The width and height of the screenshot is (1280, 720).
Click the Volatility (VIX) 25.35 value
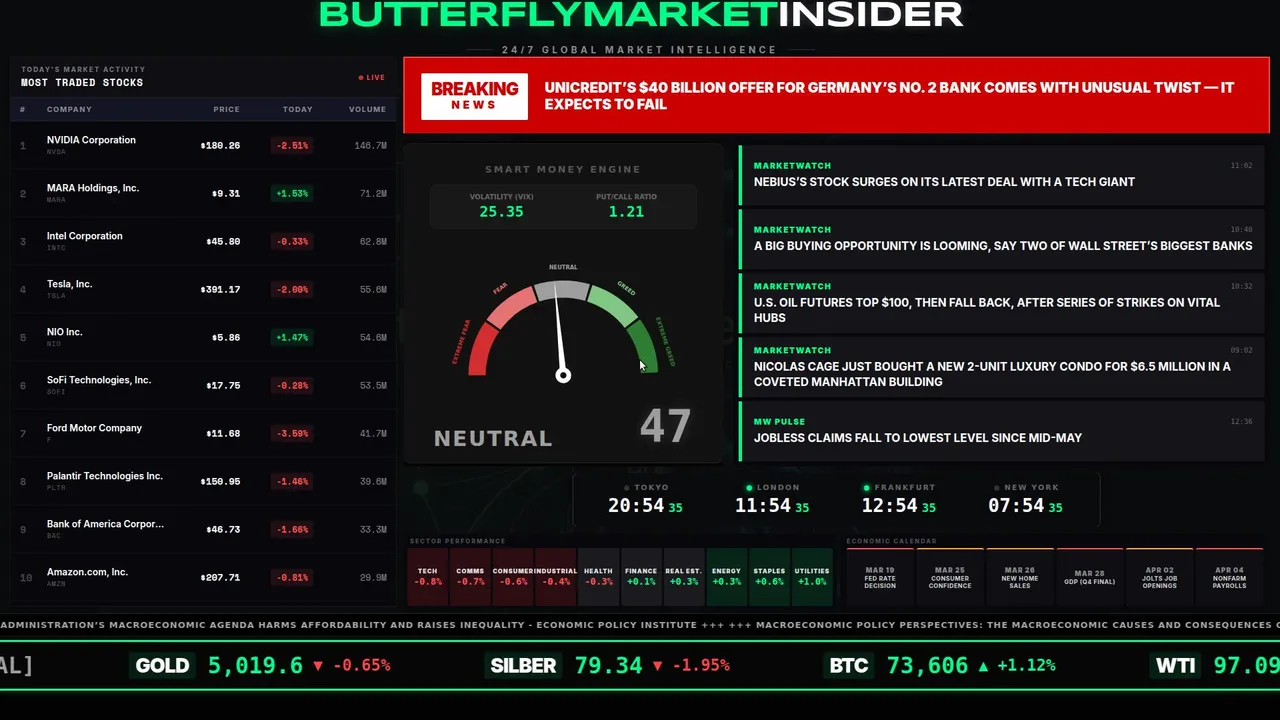click(x=501, y=212)
